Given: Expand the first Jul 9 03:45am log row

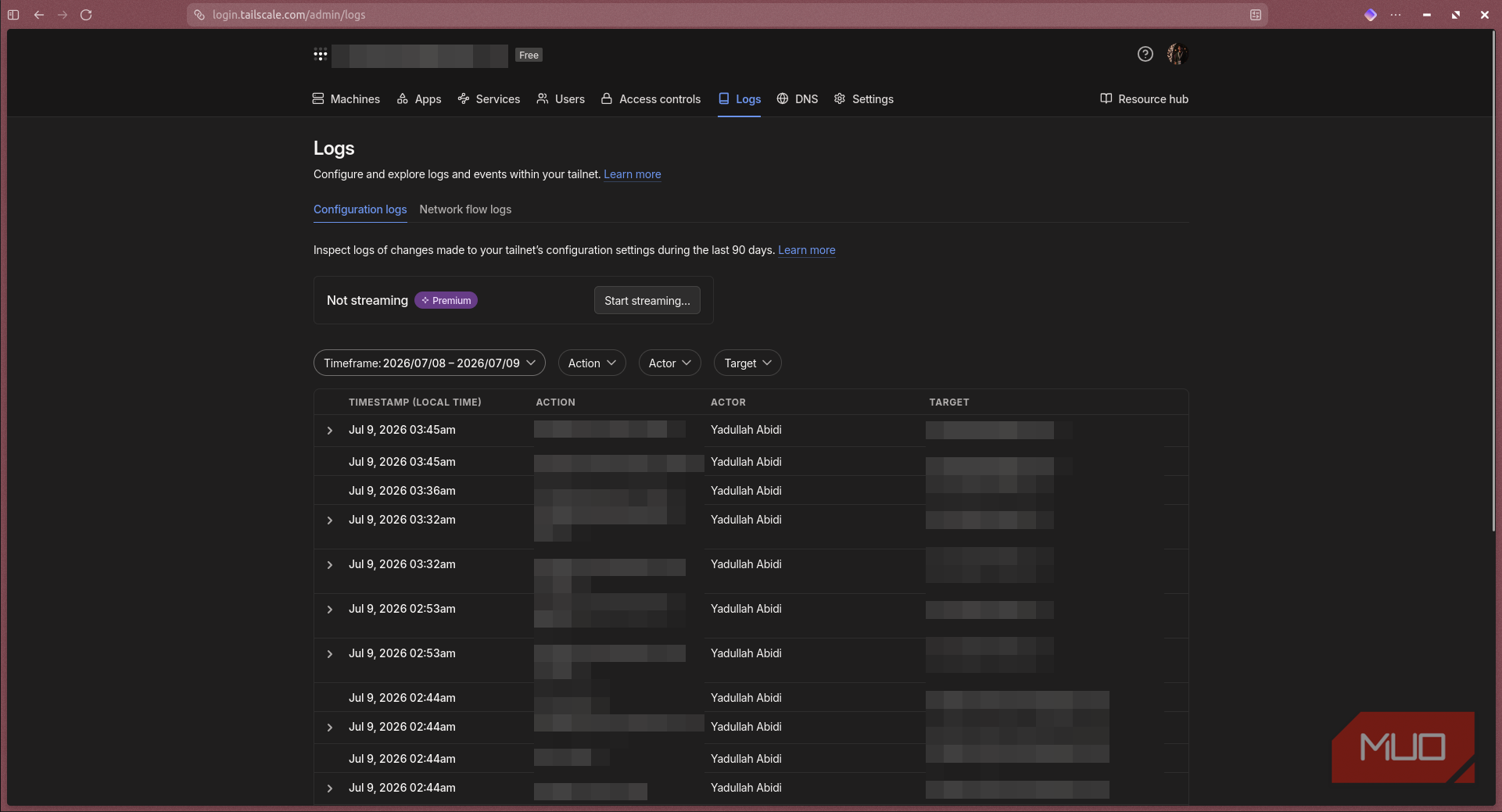Looking at the screenshot, I should point(330,431).
